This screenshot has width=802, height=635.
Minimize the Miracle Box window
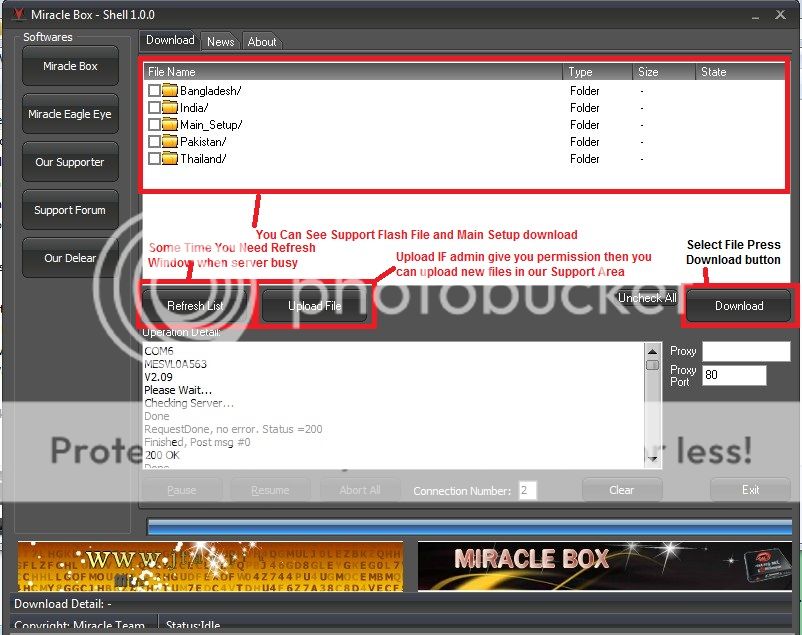(x=756, y=17)
